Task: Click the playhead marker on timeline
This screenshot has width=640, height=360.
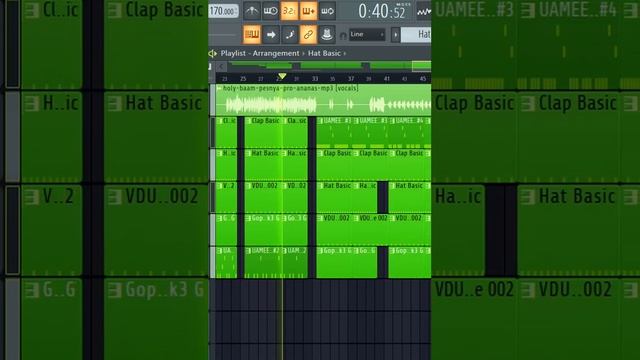Action: click(282, 76)
